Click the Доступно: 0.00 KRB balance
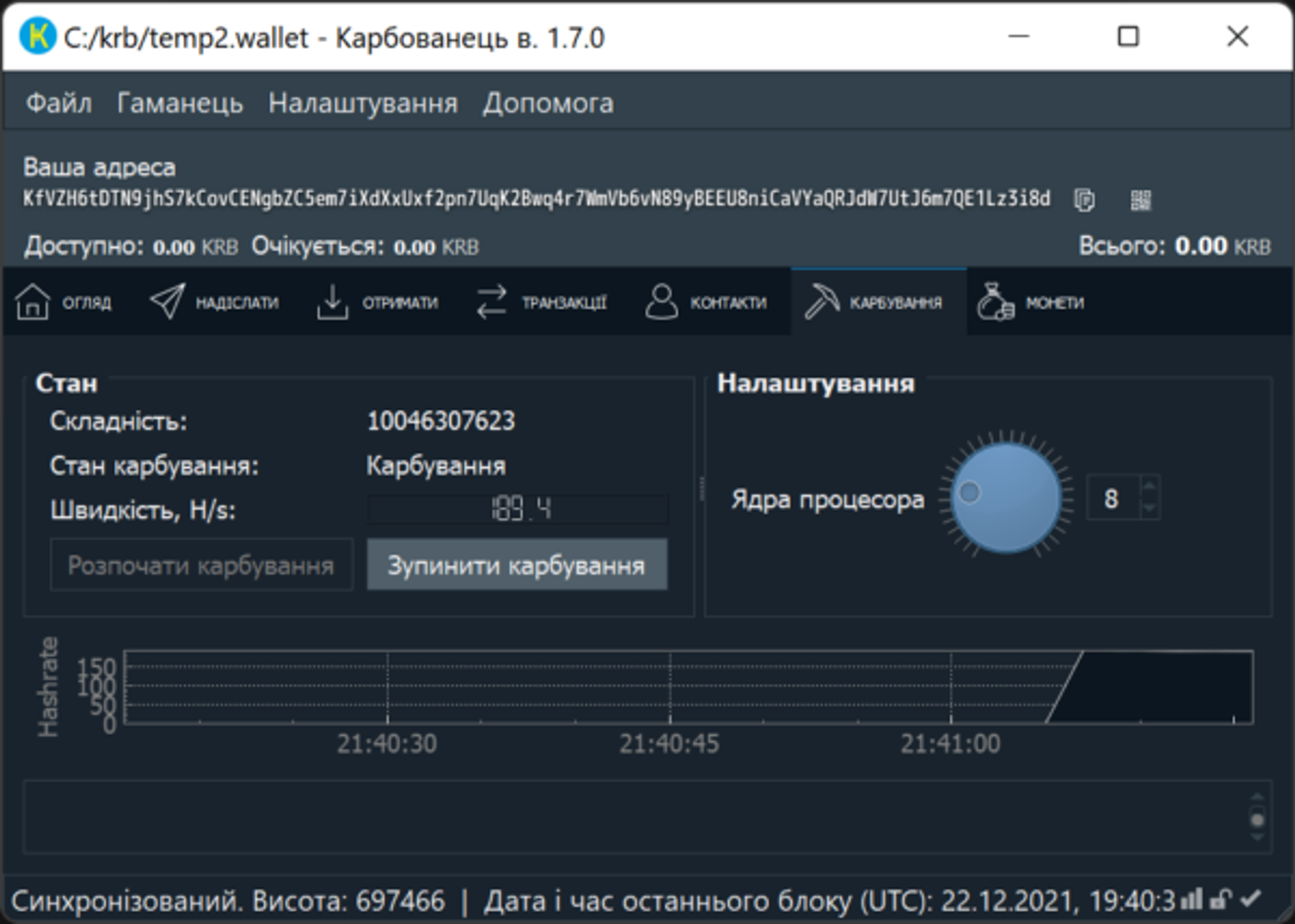Viewport: 1295px width, 924px height. pyautogui.click(x=132, y=247)
